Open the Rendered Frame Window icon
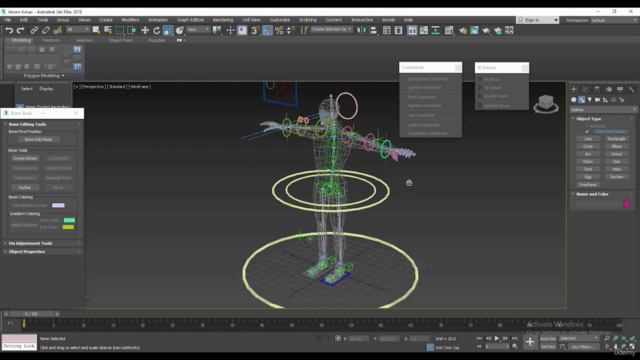 coord(474,30)
